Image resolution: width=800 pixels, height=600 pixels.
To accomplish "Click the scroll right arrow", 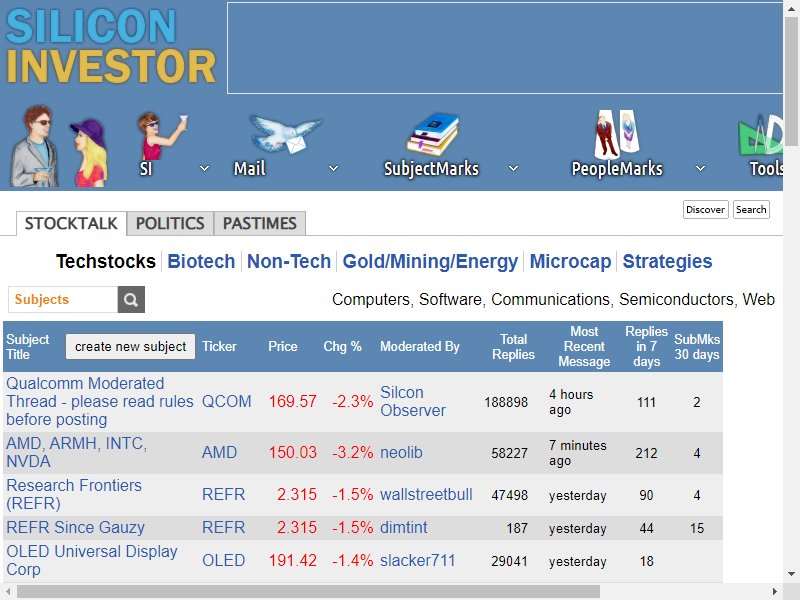I will 774,592.
